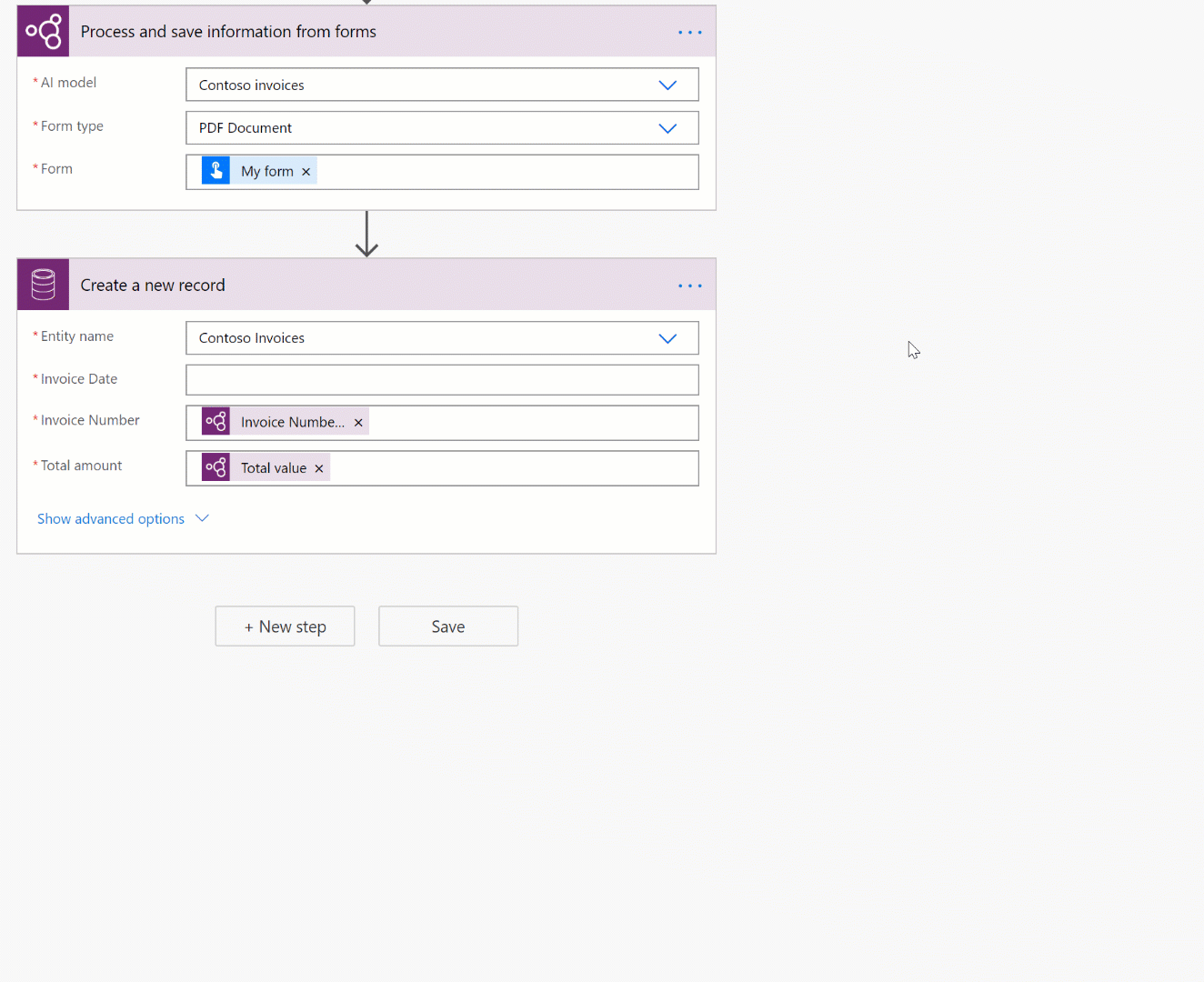The width and height of the screenshot is (1204, 982).
Task: Remove the My form token
Action: click(306, 171)
